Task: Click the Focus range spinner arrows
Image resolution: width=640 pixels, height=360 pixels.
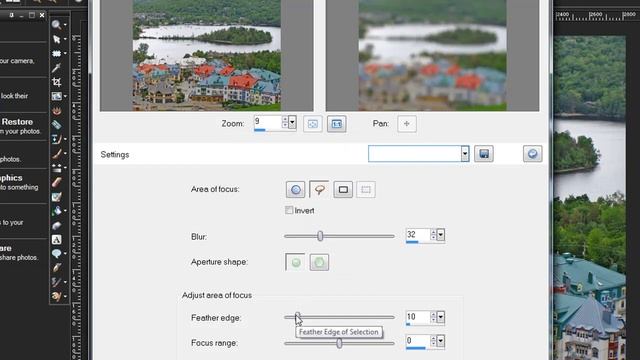Action: [433, 341]
